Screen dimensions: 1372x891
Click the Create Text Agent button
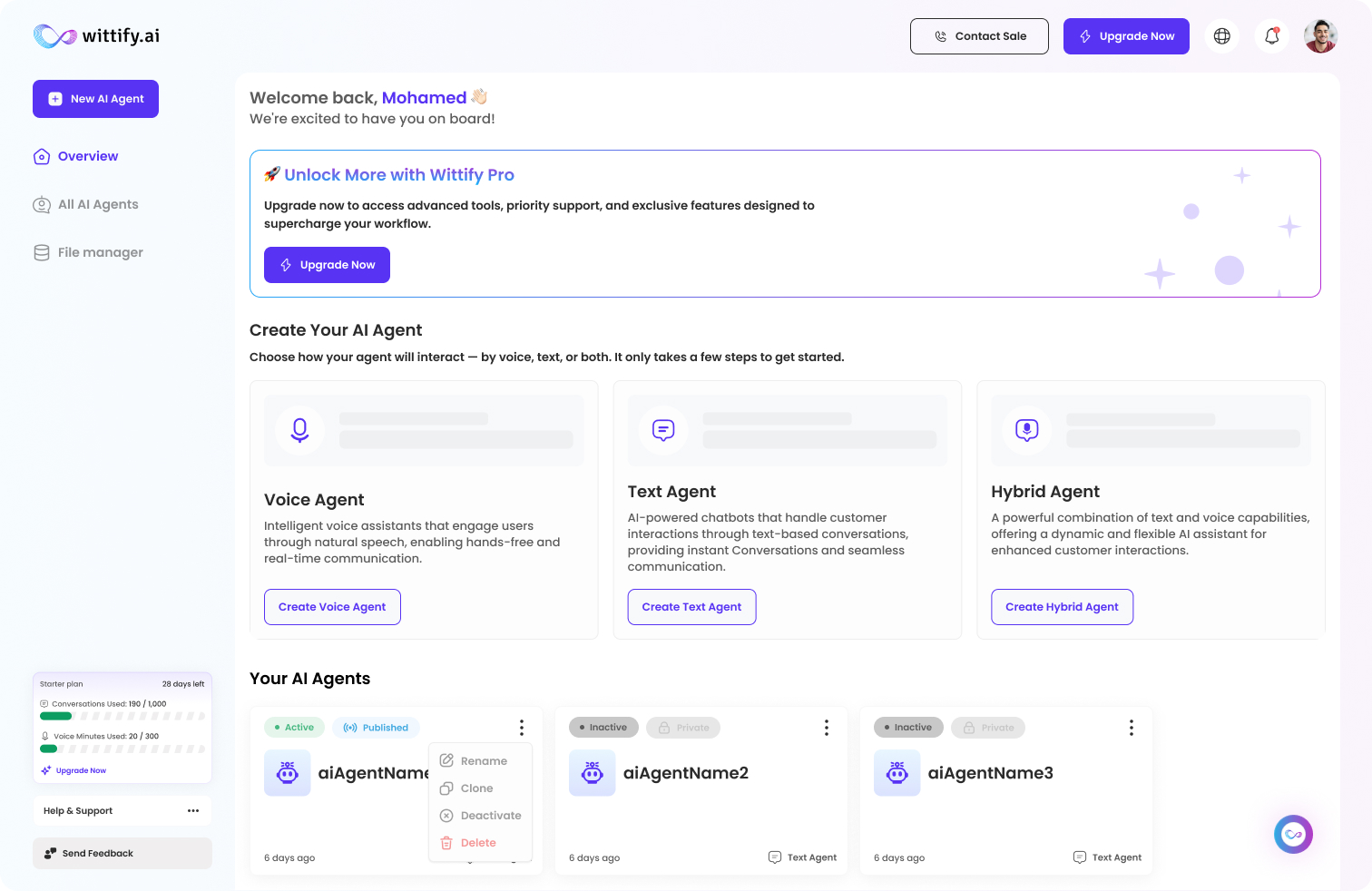tap(691, 607)
